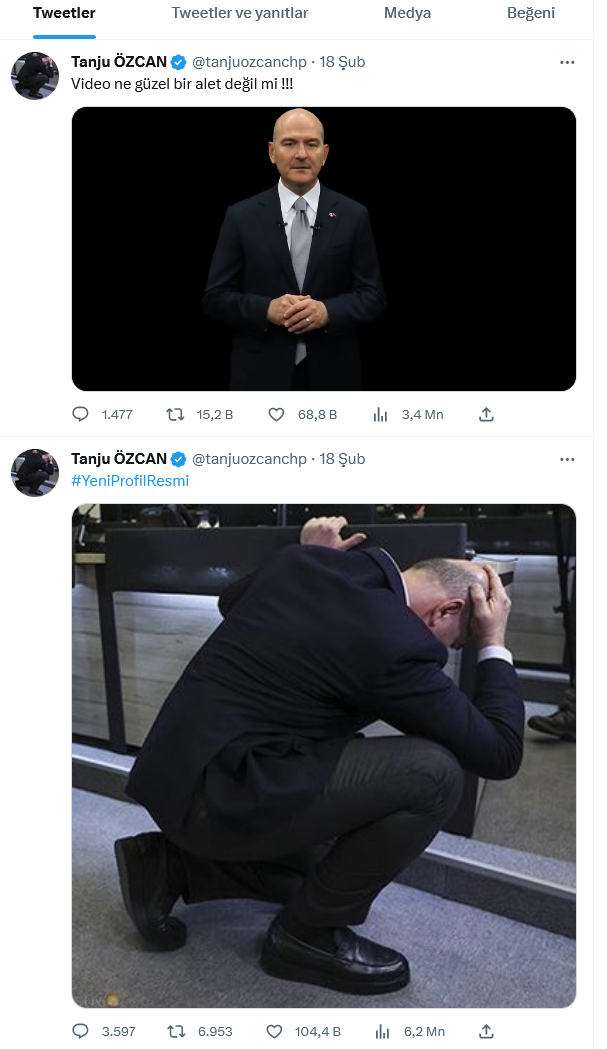
Task: Open more options for video tweet
Action: pyautogui.click(x=567, y=62)
